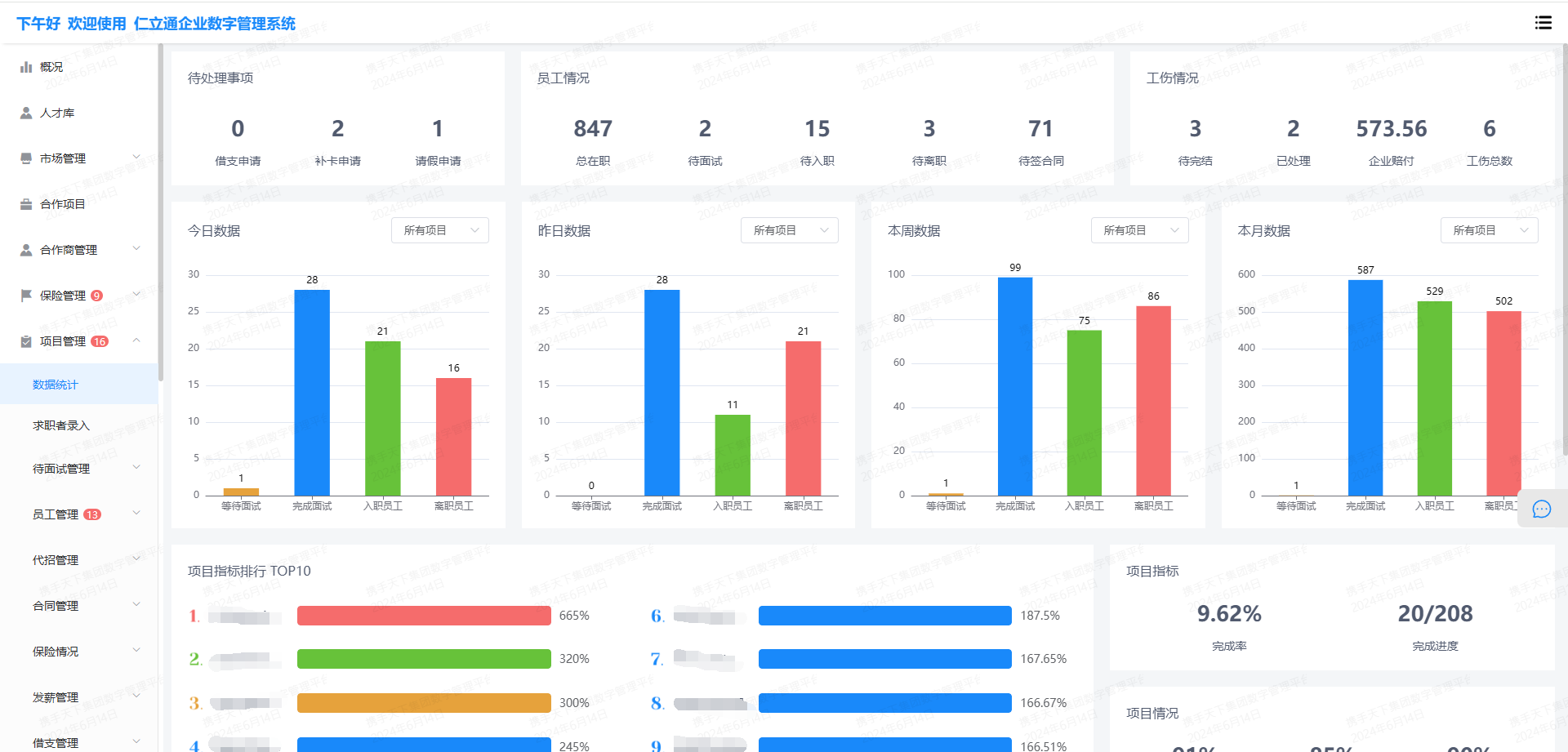This screenshot has height=752, width=1568.
Task: Click the 项目管理 clipboard icon
Action: [26, 341]
